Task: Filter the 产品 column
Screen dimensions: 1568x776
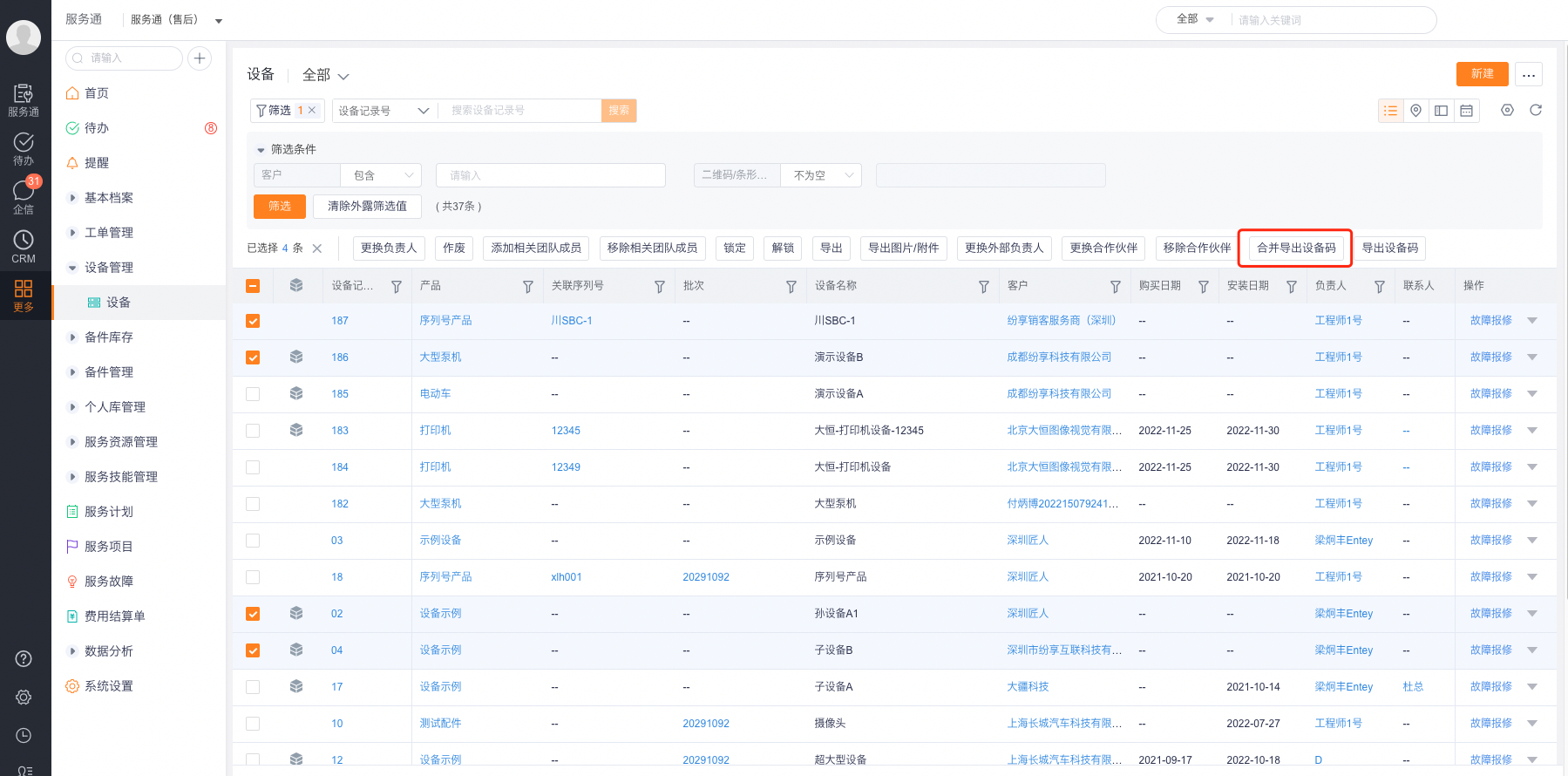Action: click(528, 287)
